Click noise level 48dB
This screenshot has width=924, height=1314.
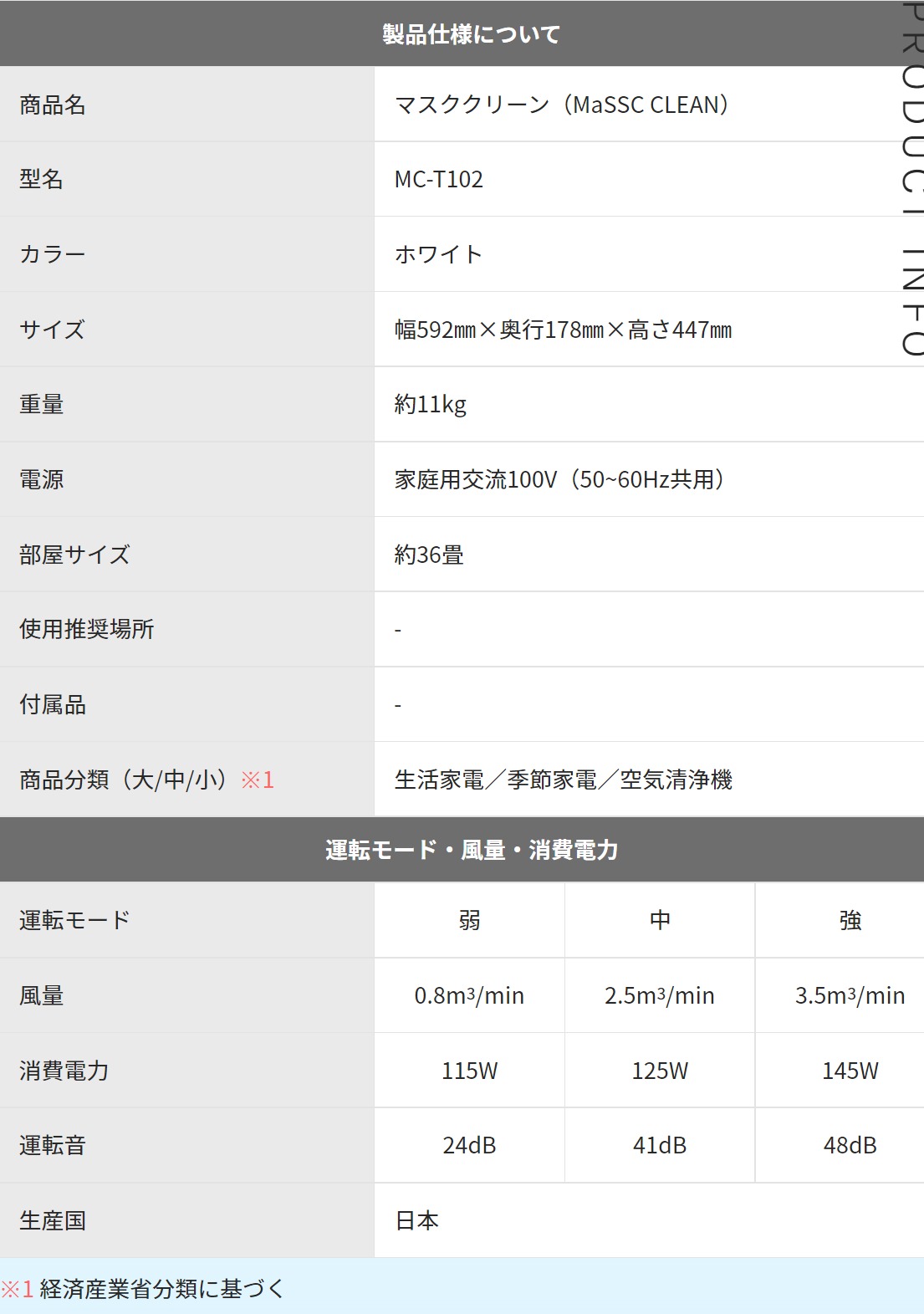(850, 1146)
